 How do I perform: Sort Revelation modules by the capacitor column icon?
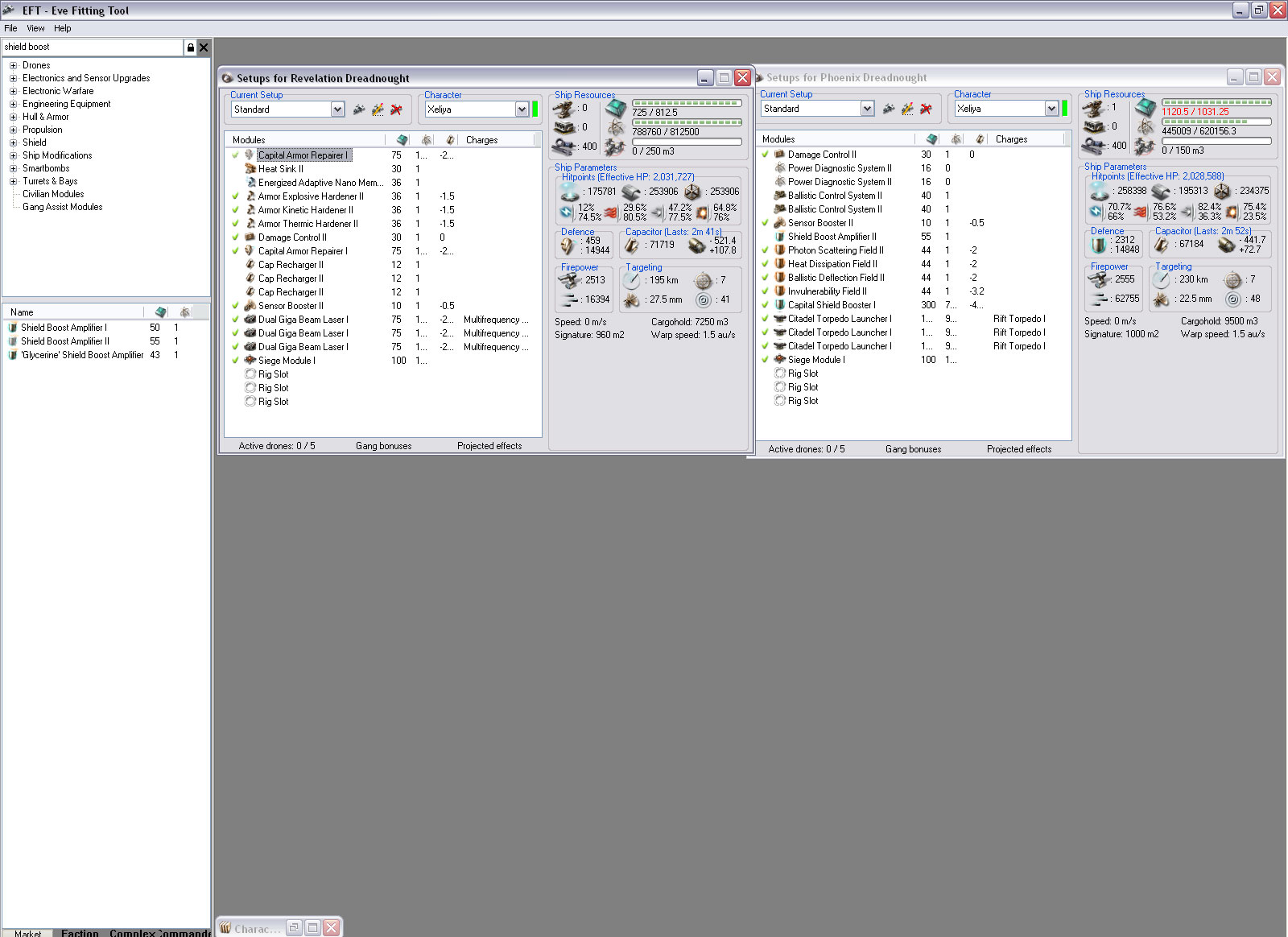coord(451,140)
